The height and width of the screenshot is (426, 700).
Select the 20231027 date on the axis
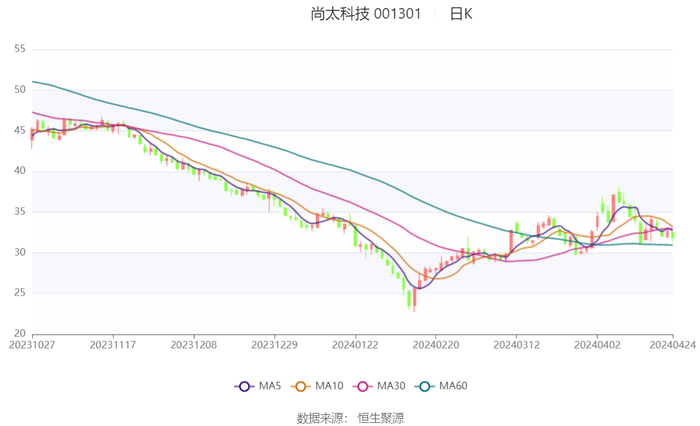pyautogui.click(x=33, y=343)
